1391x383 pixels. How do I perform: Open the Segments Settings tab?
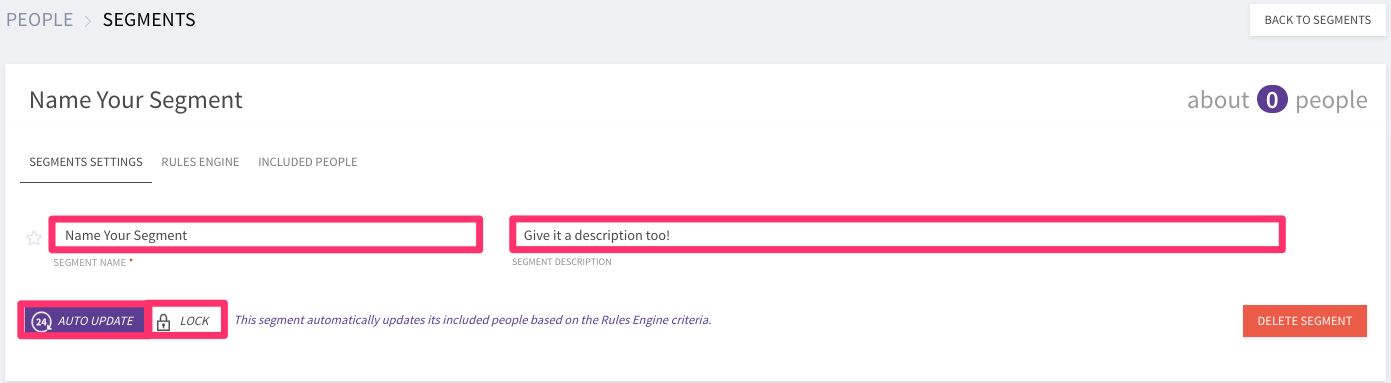click(86, 162)
